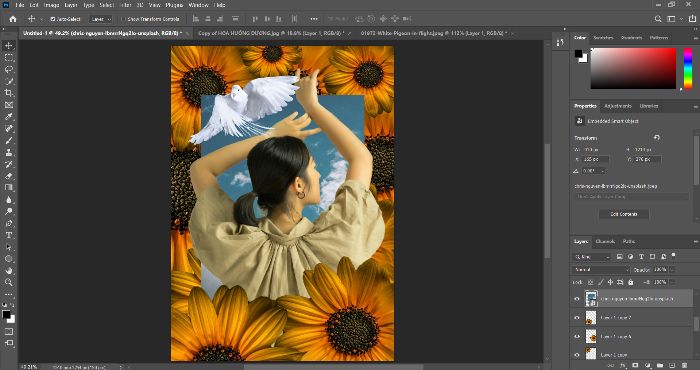700x370 pixels.
Task: Toggle lock transparent pixels icon
Action: (591, 282)
